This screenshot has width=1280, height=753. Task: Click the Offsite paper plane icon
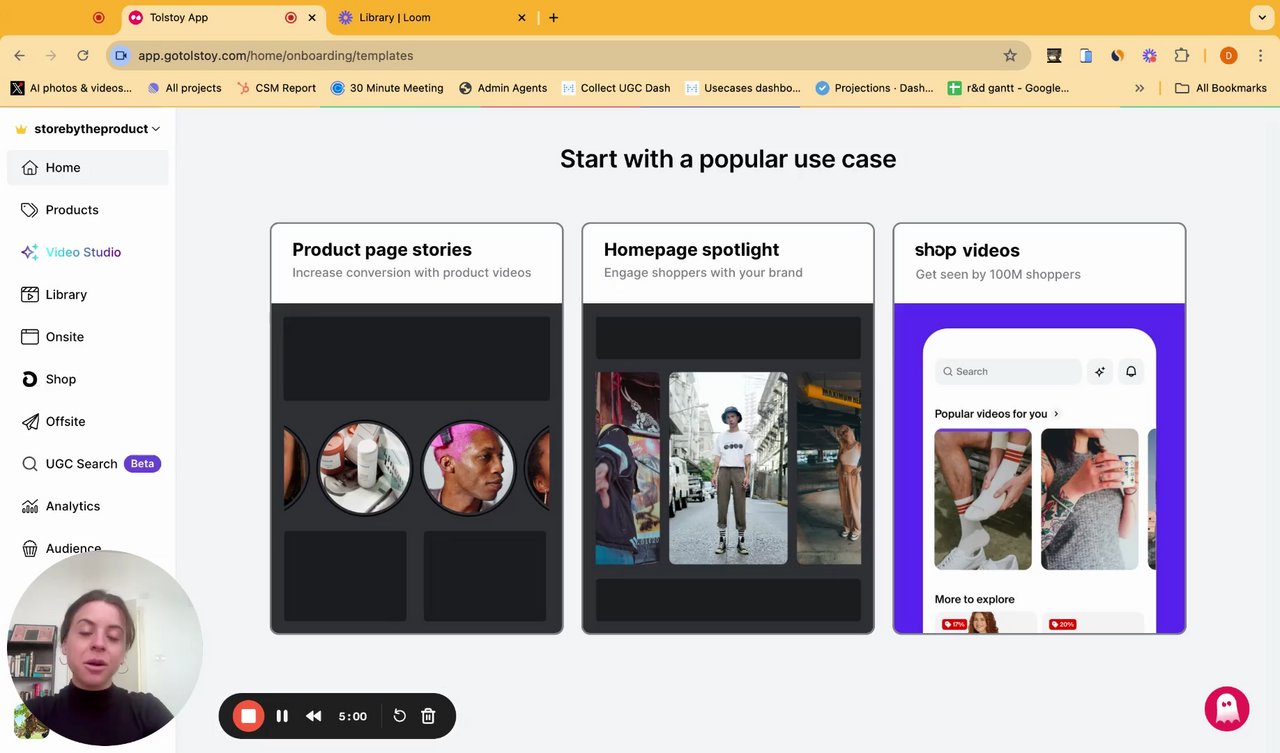tap(30, 422)
